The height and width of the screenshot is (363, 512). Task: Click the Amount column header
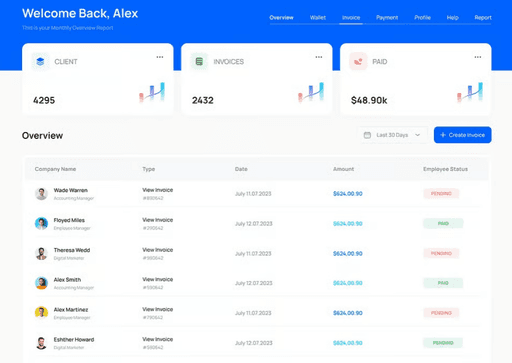click(343, 169)
